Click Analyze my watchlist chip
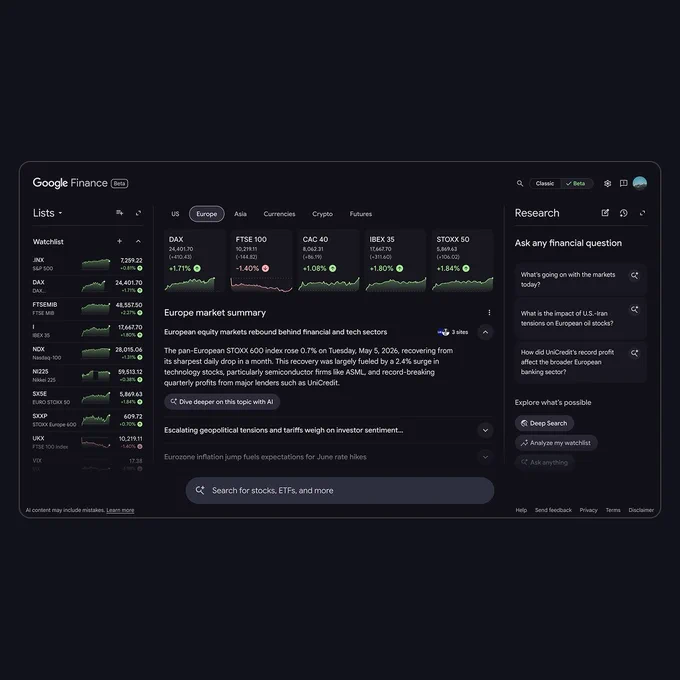The image size is (680, 680). (x=556, y=443)
